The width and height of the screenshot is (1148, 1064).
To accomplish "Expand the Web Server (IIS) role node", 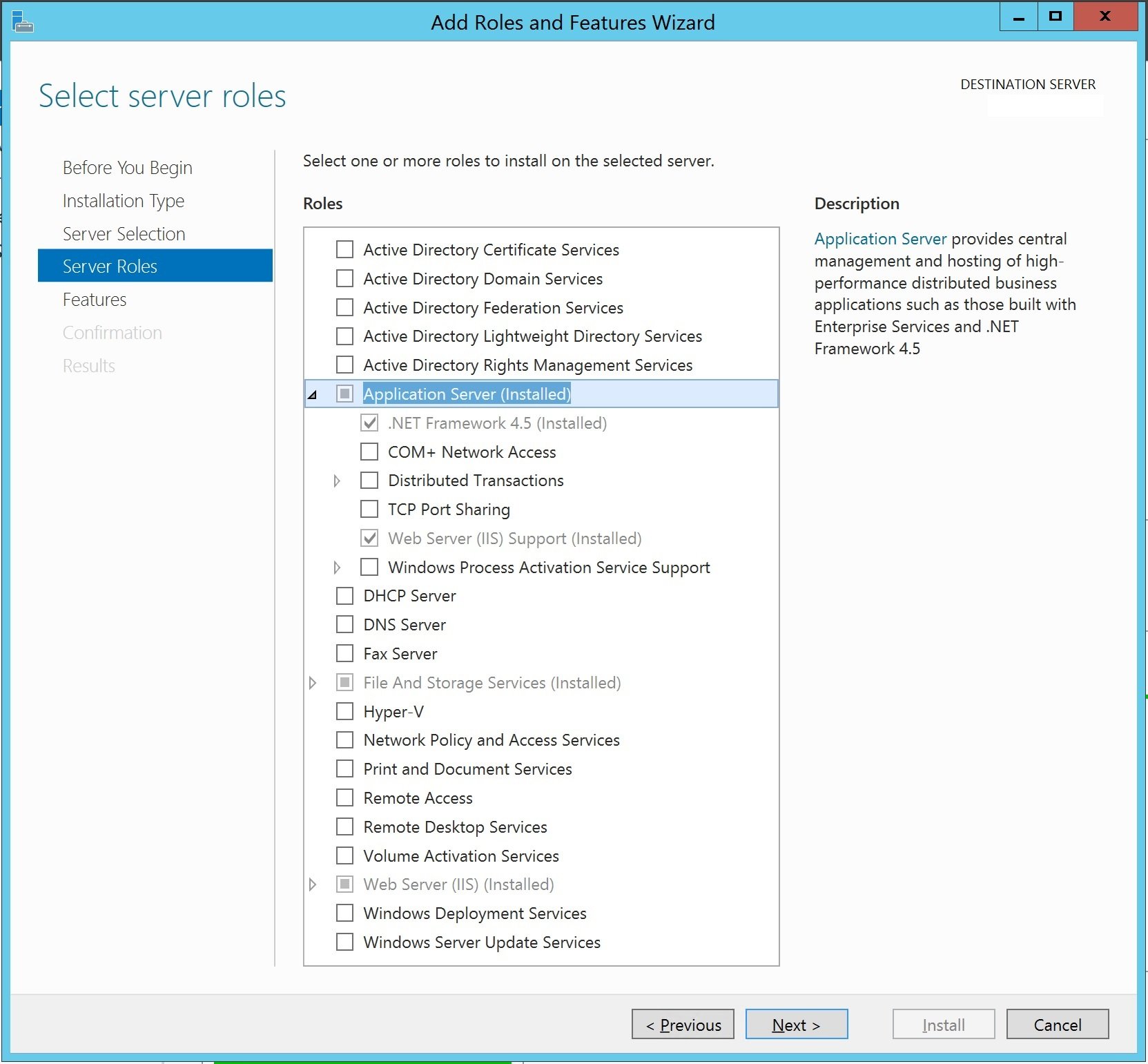I will pyautogui.click(x=313, y=884).
